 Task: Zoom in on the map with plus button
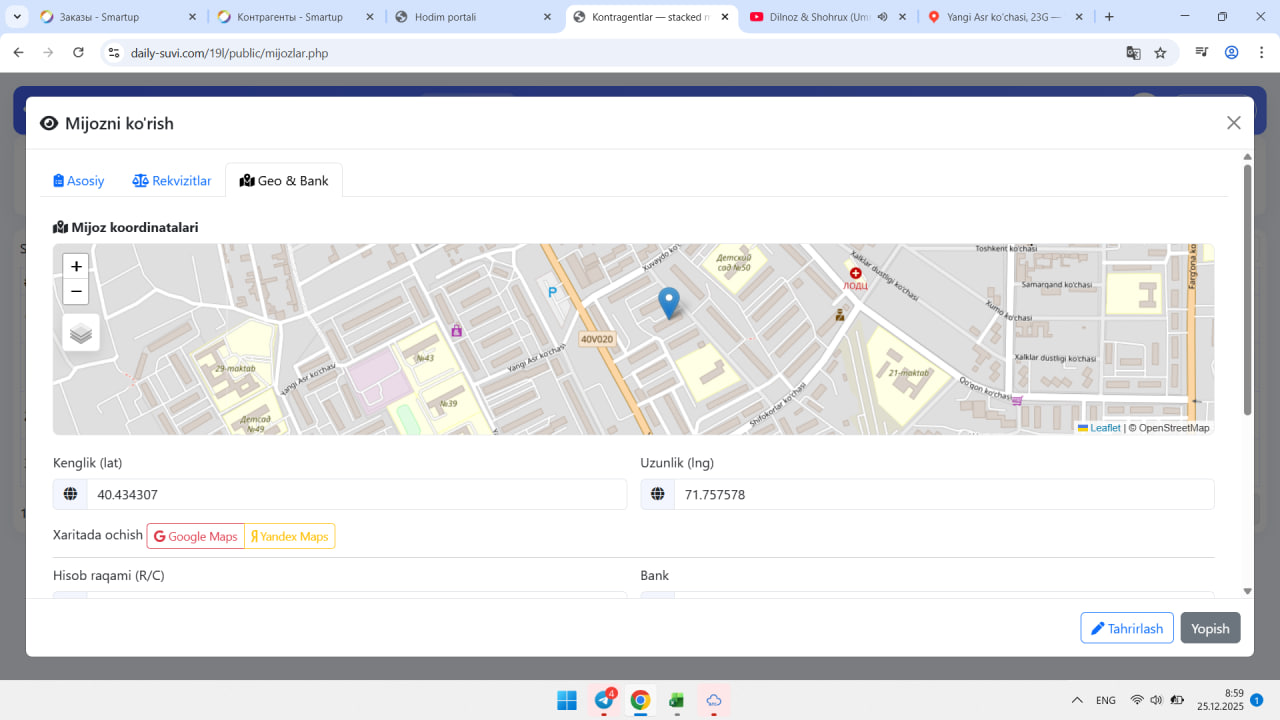(76, 266)
